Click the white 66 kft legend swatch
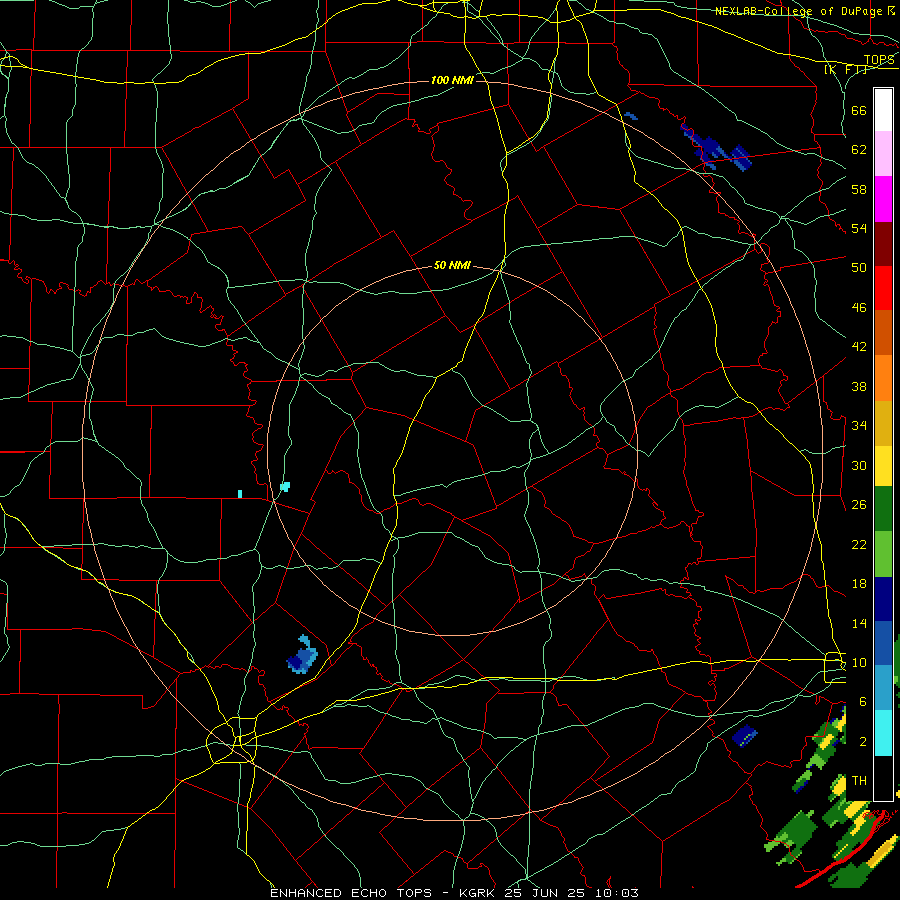This screenshot has height=900, width=900. click(x=883, y=110)
